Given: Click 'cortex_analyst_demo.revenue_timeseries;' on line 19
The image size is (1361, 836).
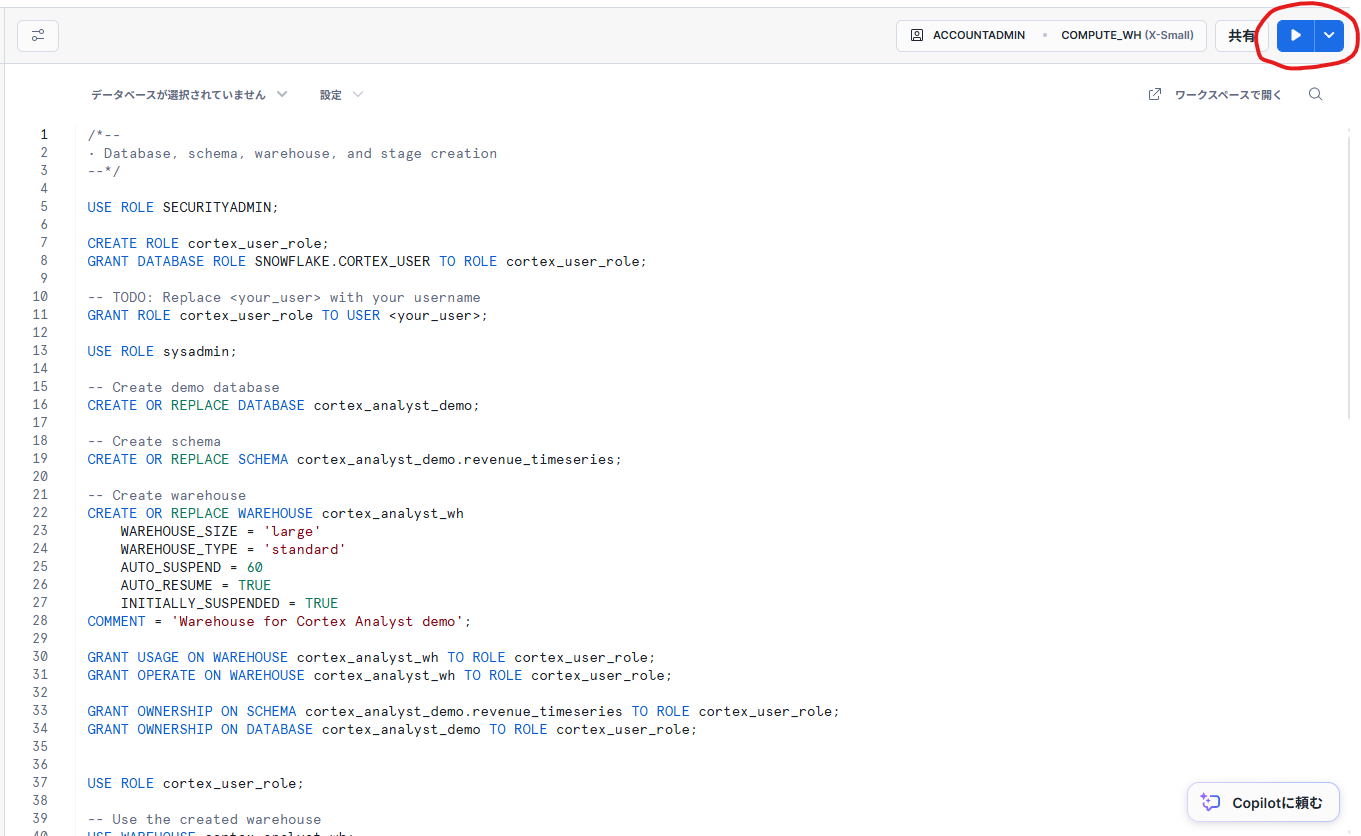Looking at the screenshot, I should [x=459, y=459].
